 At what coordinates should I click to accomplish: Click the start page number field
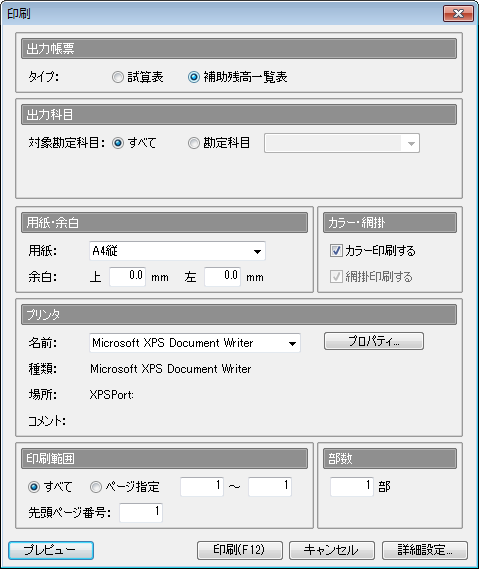[x=202, y=486]
